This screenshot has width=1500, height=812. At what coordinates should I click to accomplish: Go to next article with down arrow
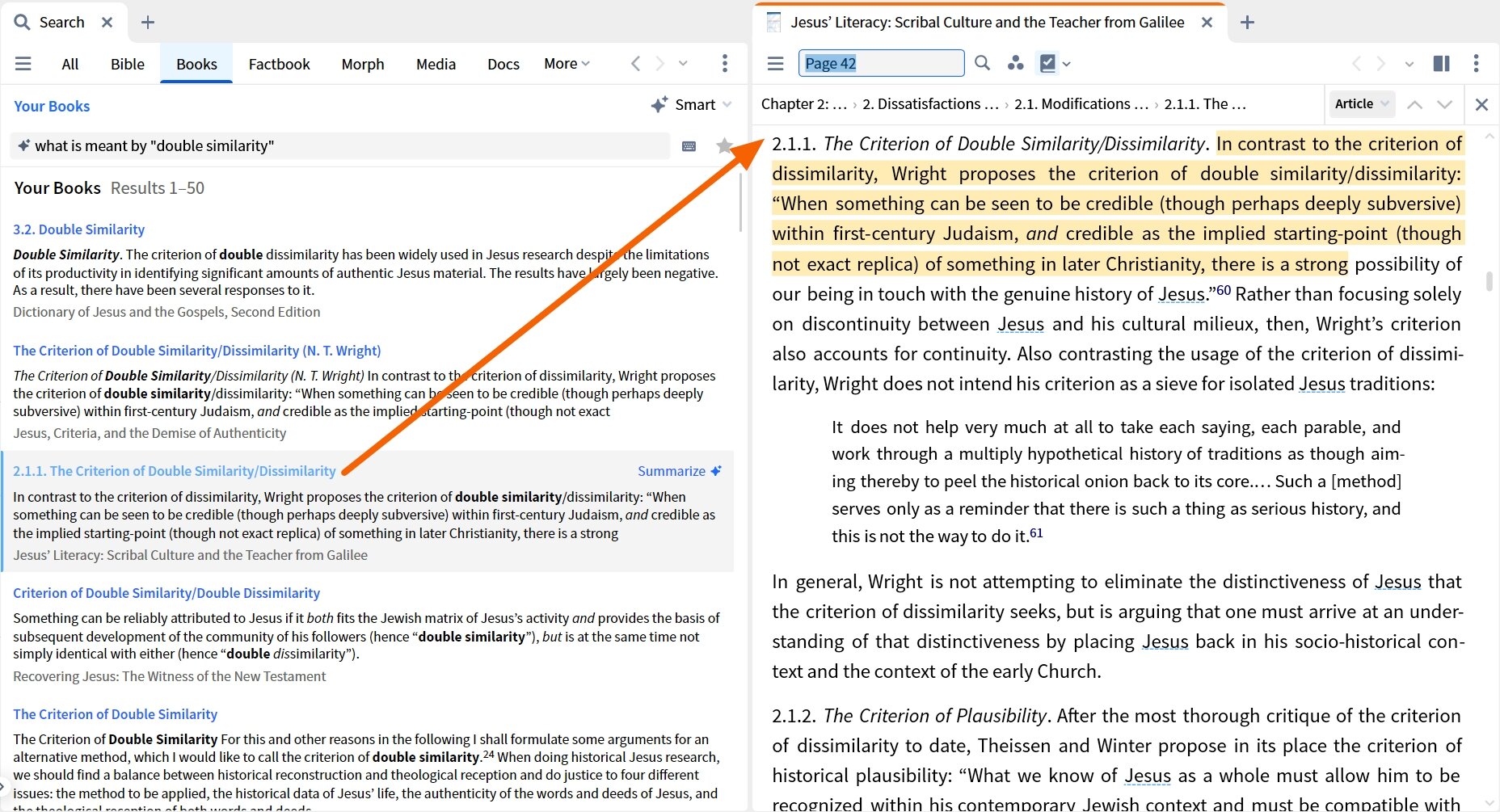(1444, 104)
